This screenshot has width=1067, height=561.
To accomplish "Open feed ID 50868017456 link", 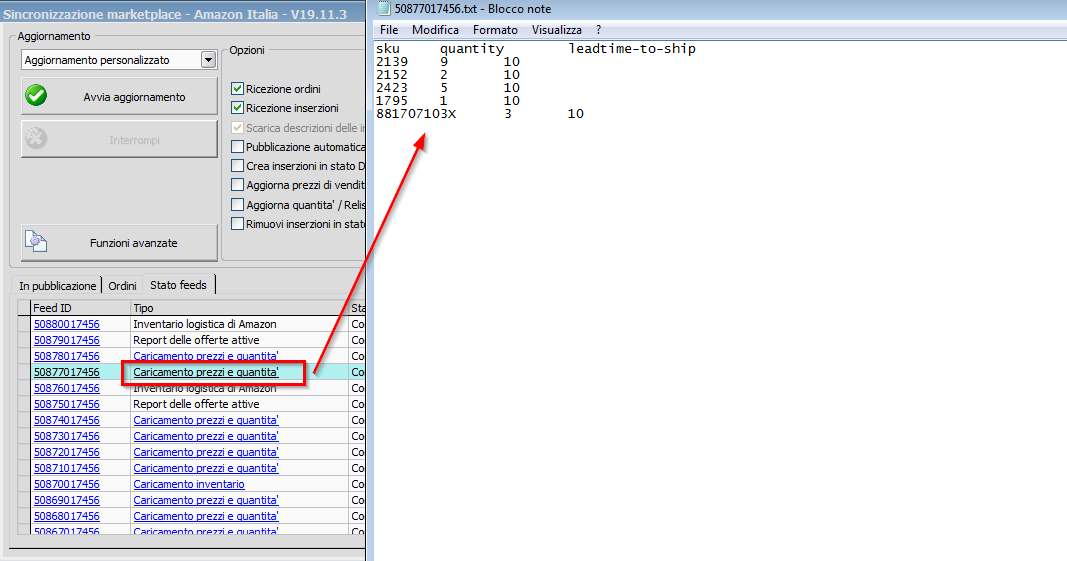I will click(67, 516).
